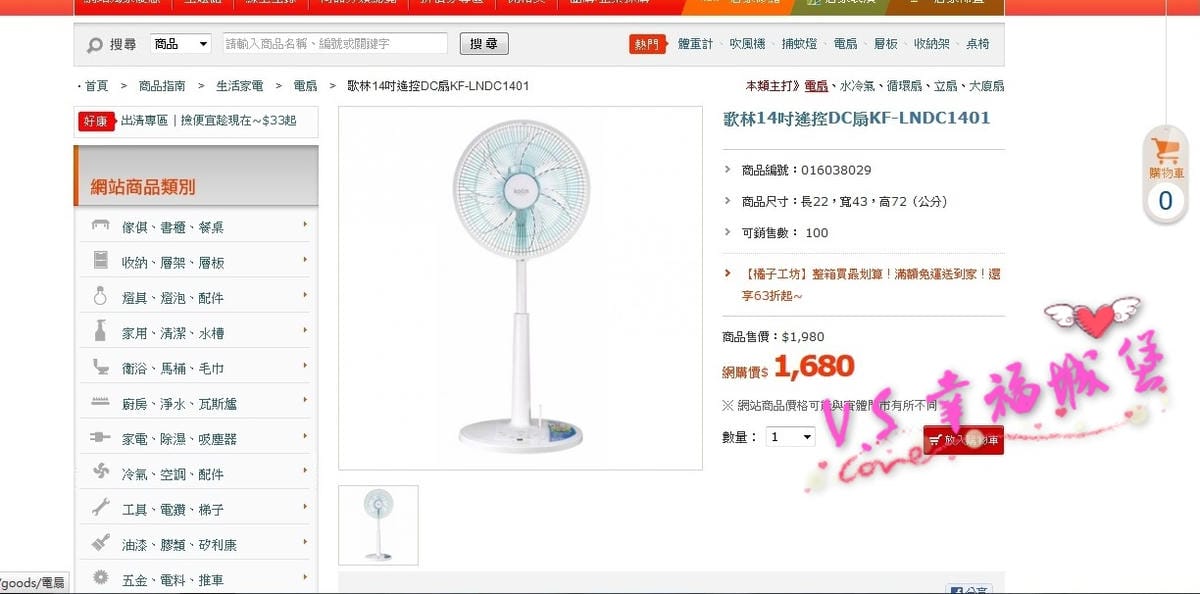Click the fan air-conditioning category icon
The height and width of the screenshot is (594, 1200).
pos(100,473)
